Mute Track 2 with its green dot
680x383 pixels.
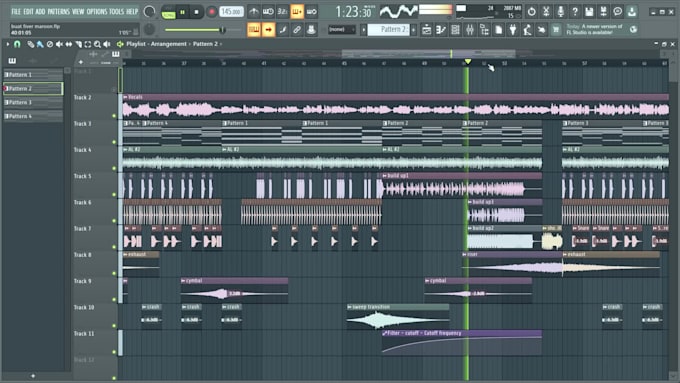[114, 116]
